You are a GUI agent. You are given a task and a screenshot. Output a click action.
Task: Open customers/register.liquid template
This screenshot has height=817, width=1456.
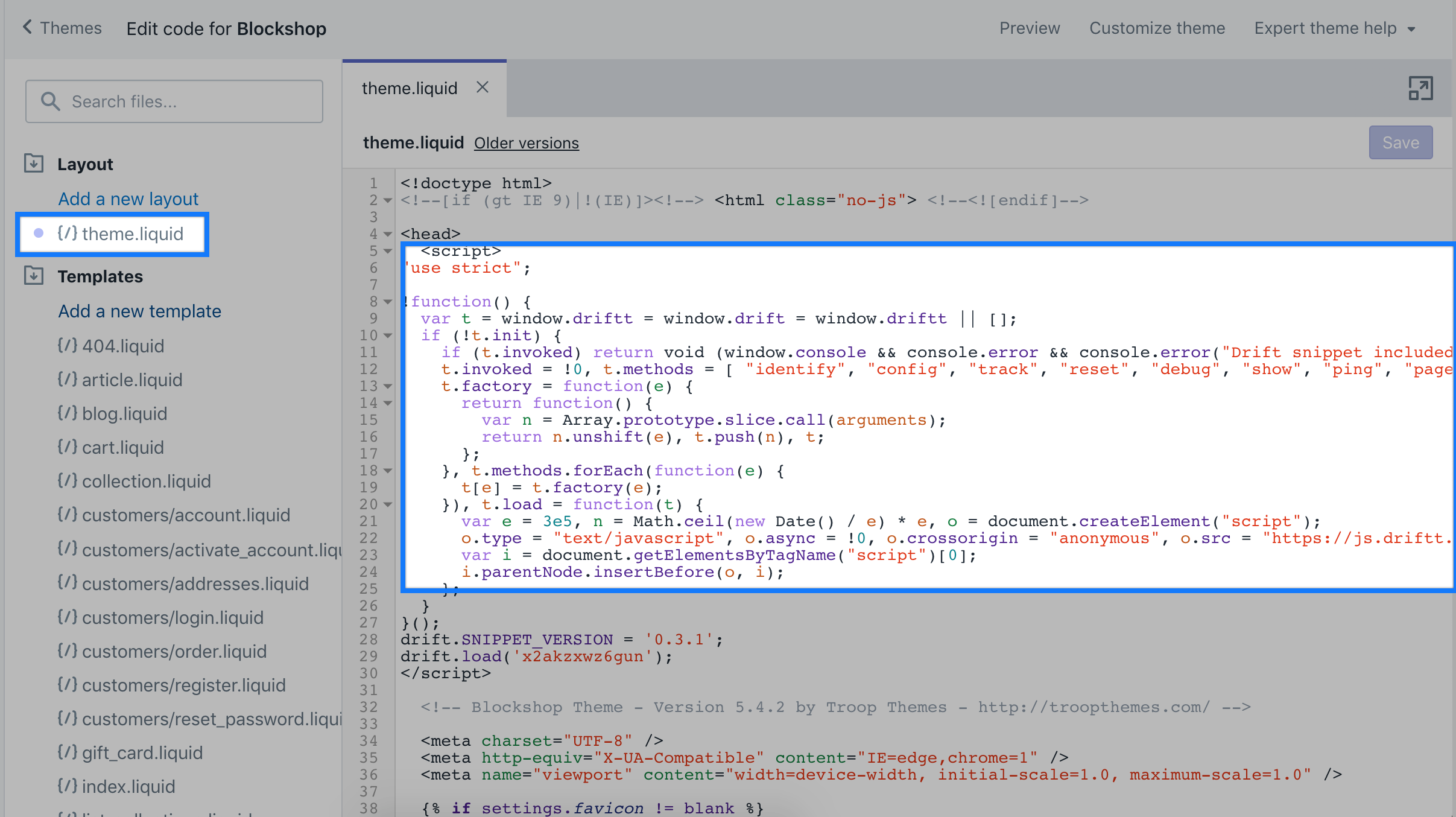(171, 685)
